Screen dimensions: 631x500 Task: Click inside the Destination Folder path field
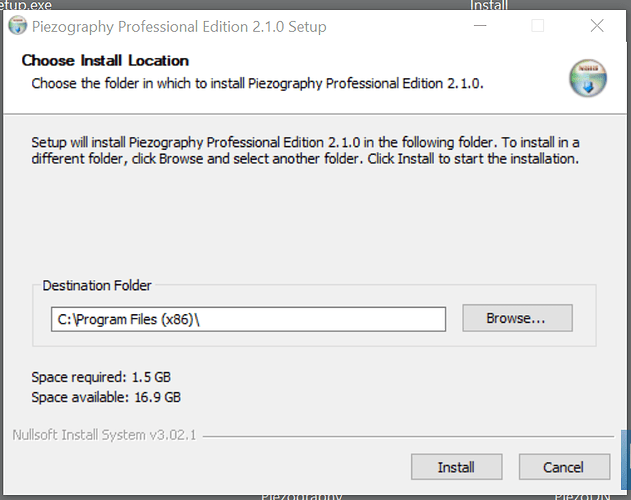pos(248,319)
